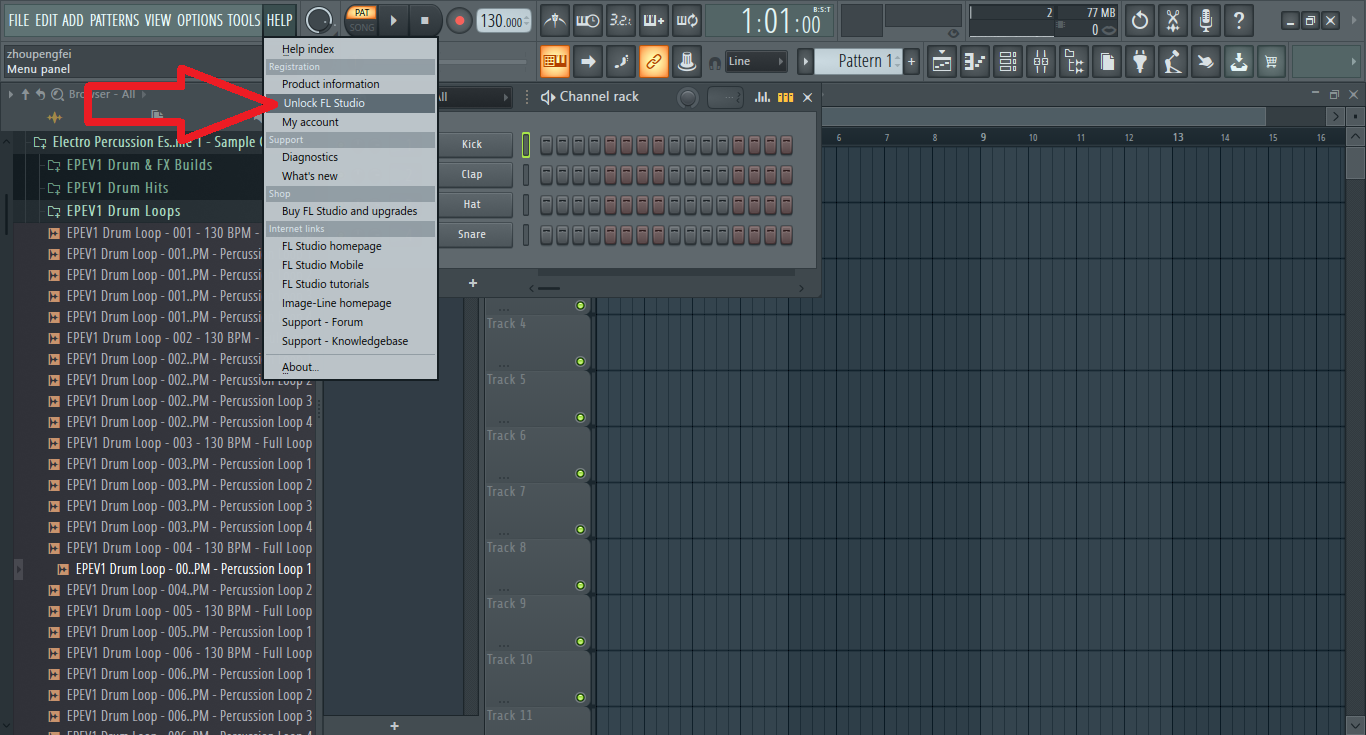Collapse the EPEV1 Drum Loops folder

click(x=123, y=211)
